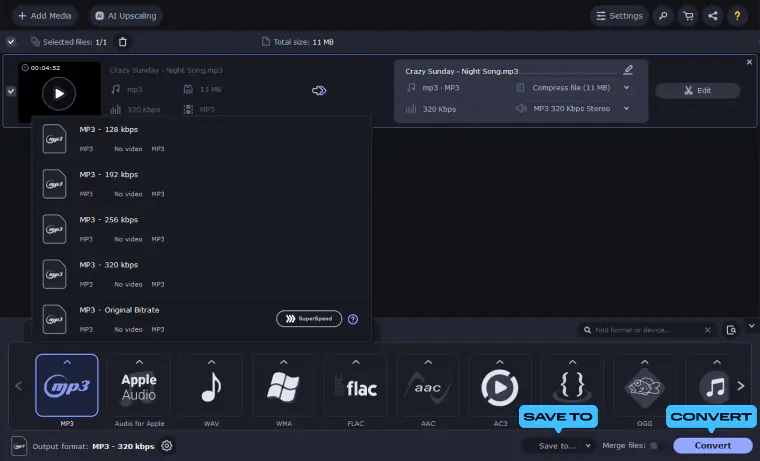Select the MP3 format icon
This screenshot has width=760, height=461.
coord(67,385)
